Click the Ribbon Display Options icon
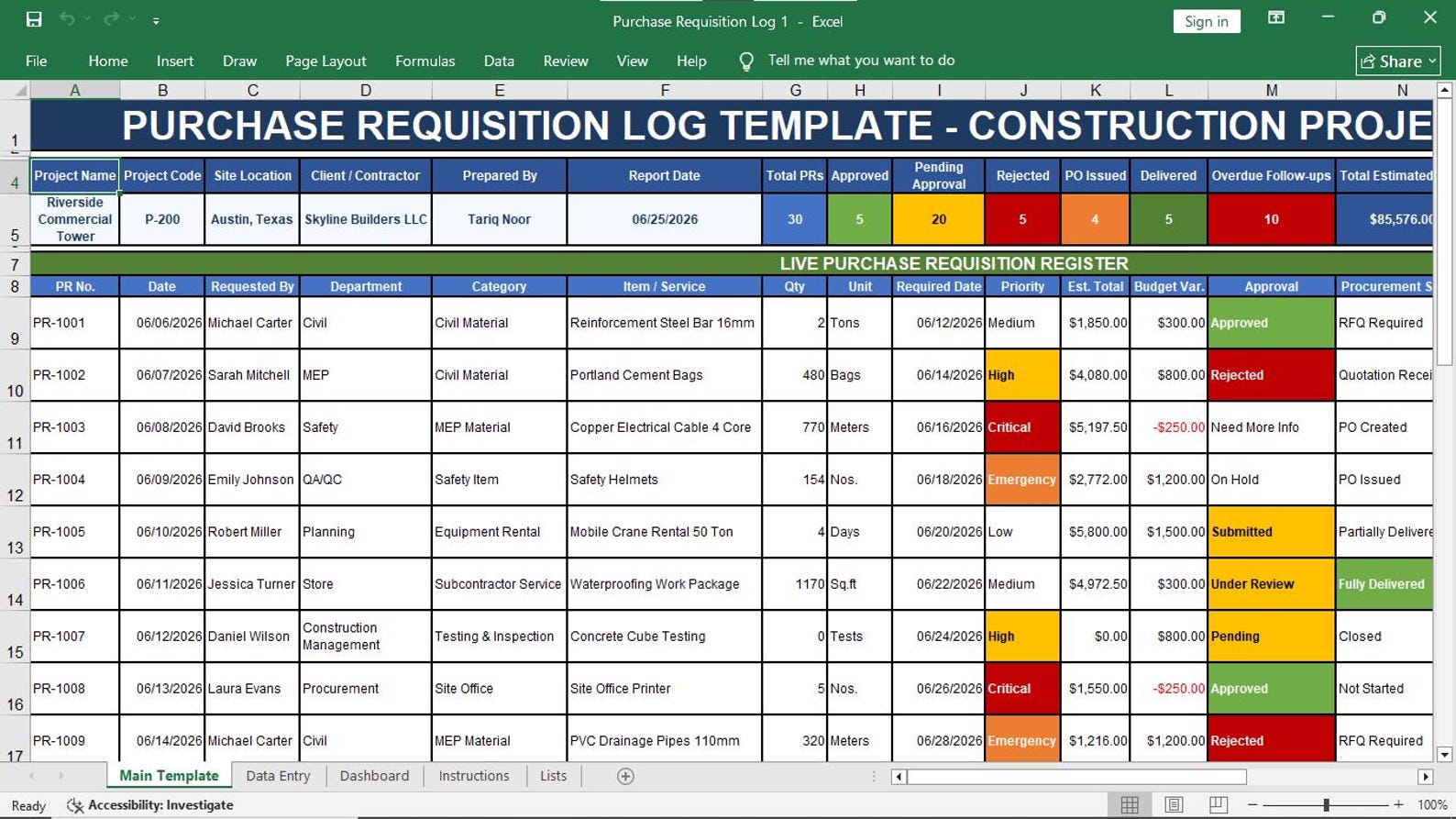The height and width of the screenshot is (819, 1456). (1275, 17)
